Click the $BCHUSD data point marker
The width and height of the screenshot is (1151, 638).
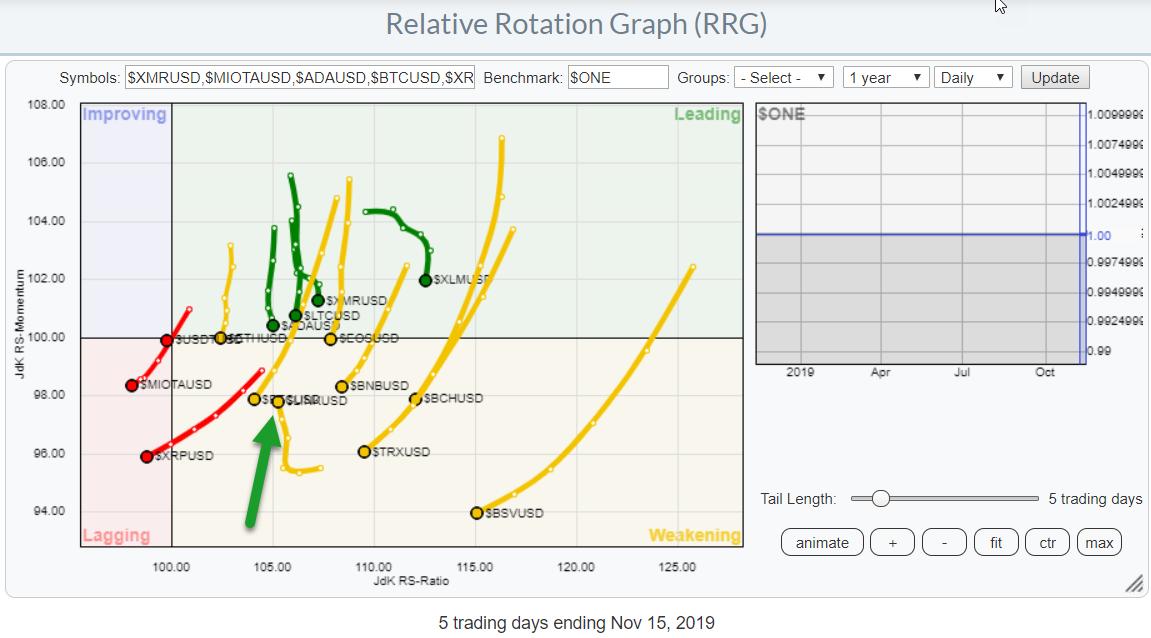pyautogui.click(x=416, y=399)
